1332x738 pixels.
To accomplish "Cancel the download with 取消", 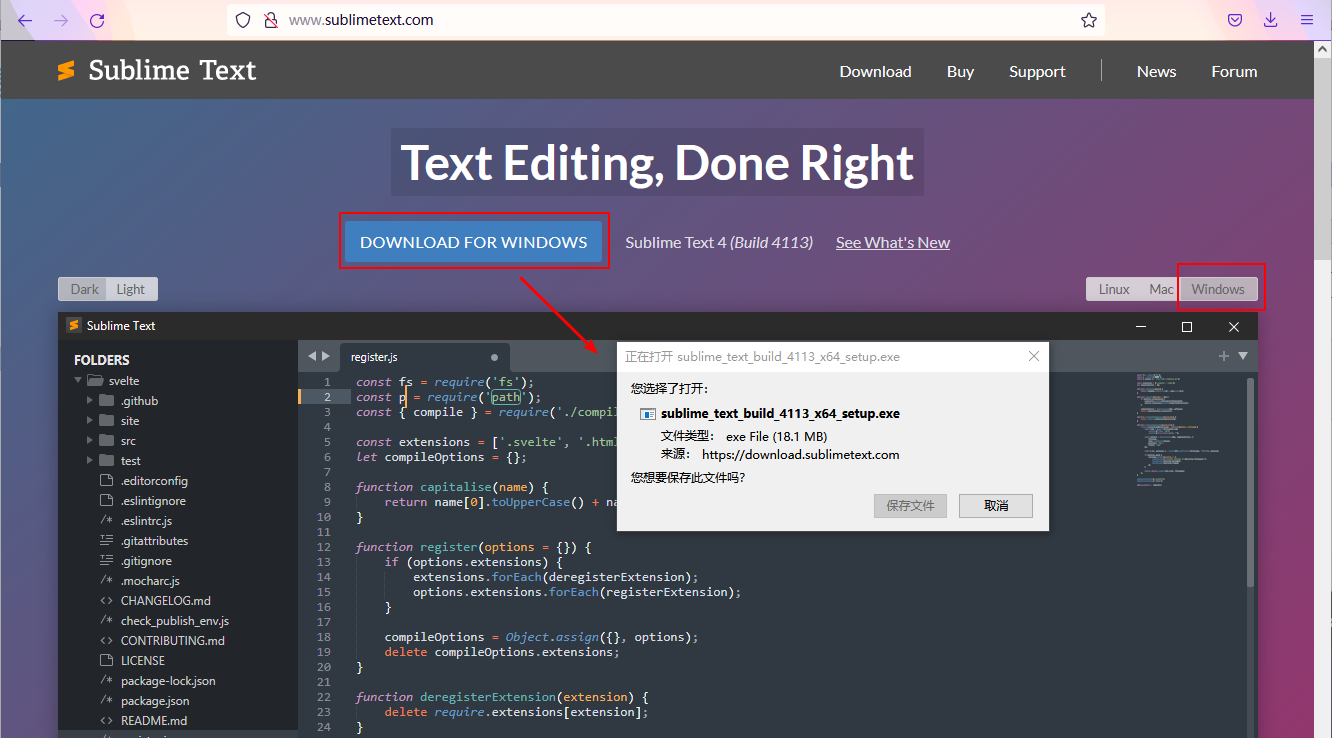I will click(x=996, y=505).
